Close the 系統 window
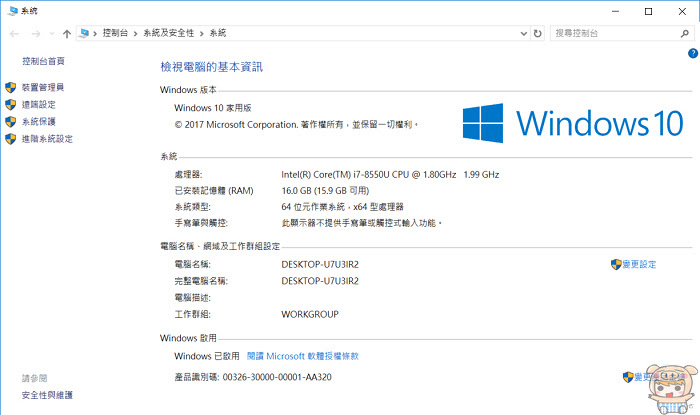Image resolution: width=700 pixels, height=415 pixels. pos(682,11)
